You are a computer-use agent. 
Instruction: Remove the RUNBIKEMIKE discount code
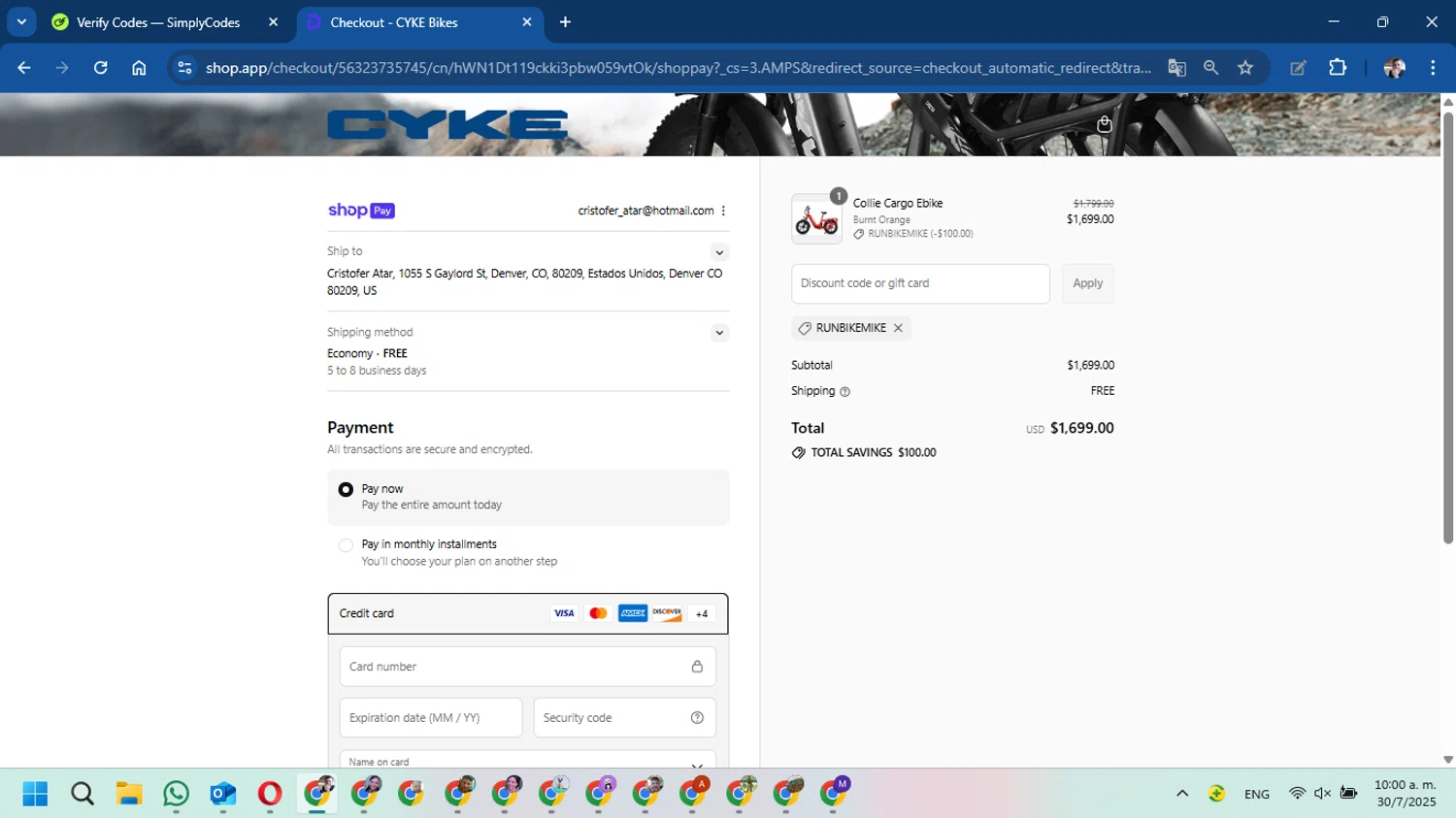[899, 328]
